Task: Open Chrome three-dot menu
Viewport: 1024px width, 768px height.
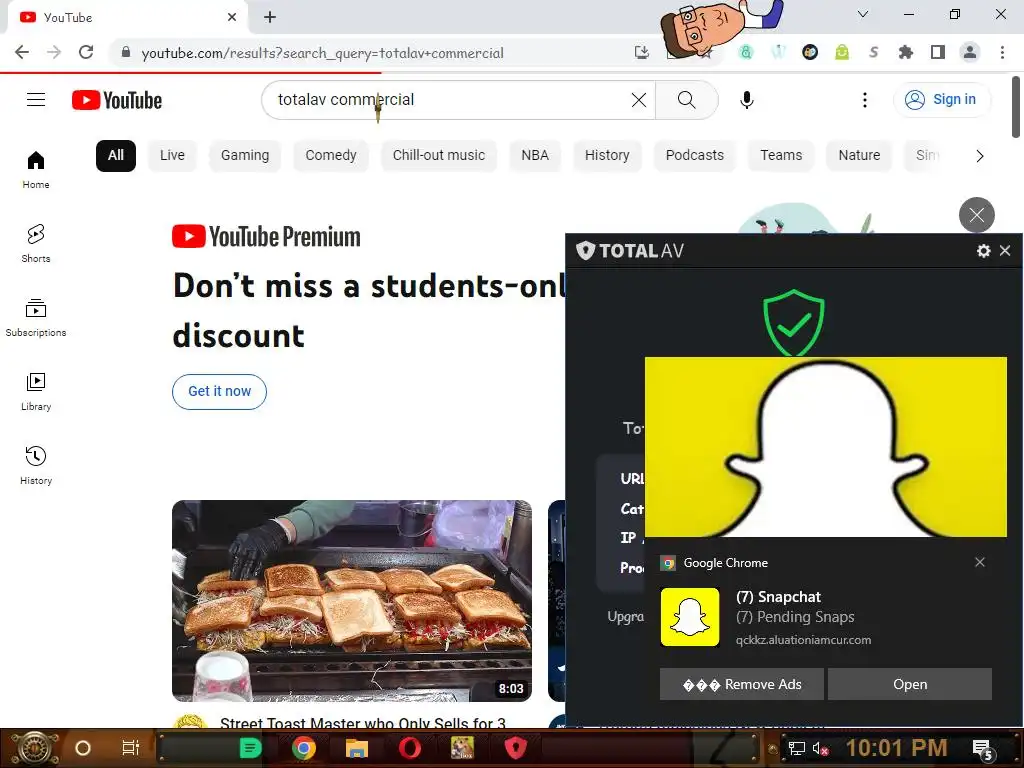Action: coord(1002,52)
